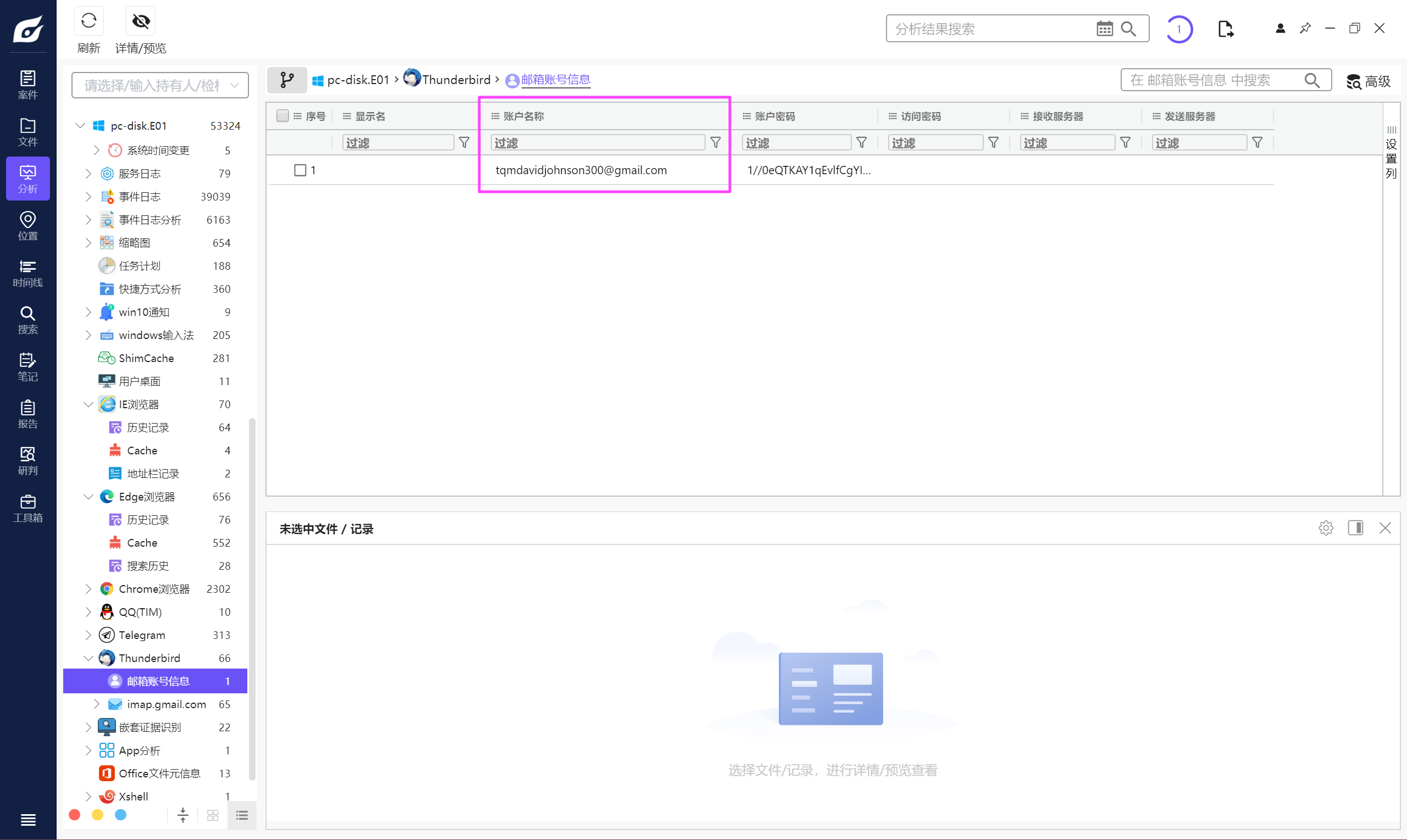Click the filter funnel for 账户密码 column
Viewport: 1407px width, 840px height.
click(x=861, y=143)
